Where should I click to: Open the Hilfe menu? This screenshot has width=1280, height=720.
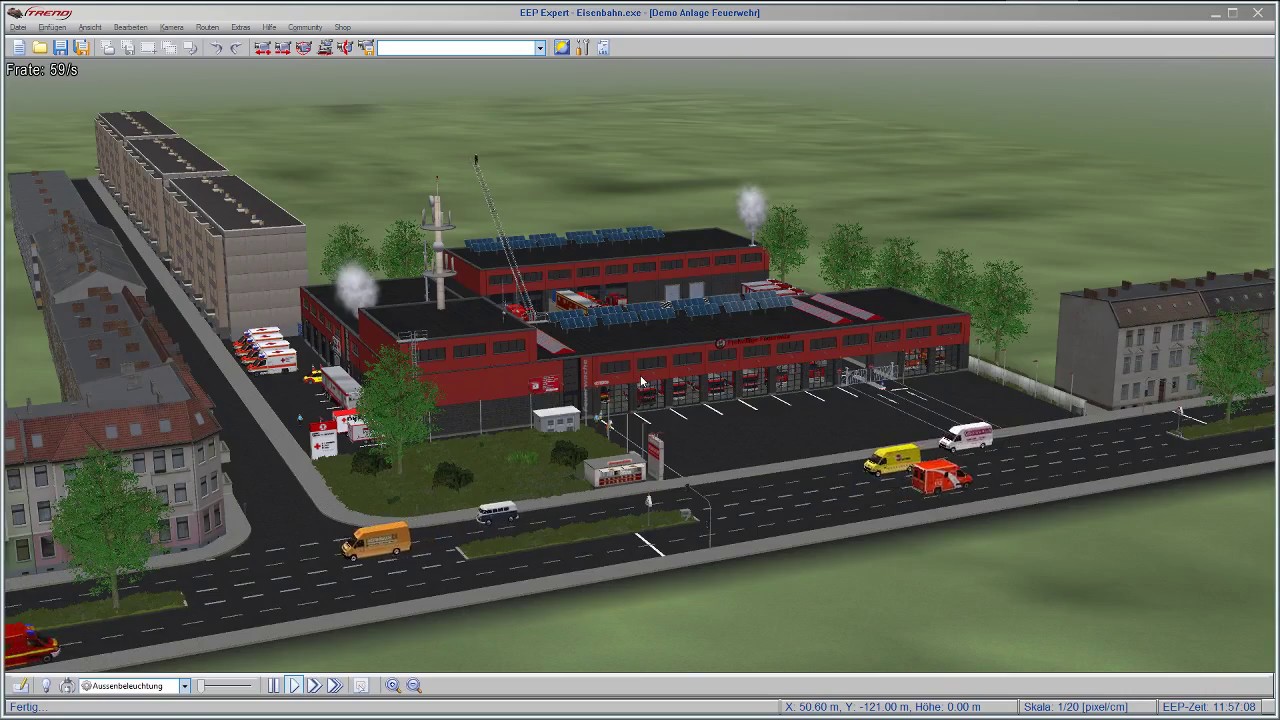pyautogui.click(x=269, y=27)
